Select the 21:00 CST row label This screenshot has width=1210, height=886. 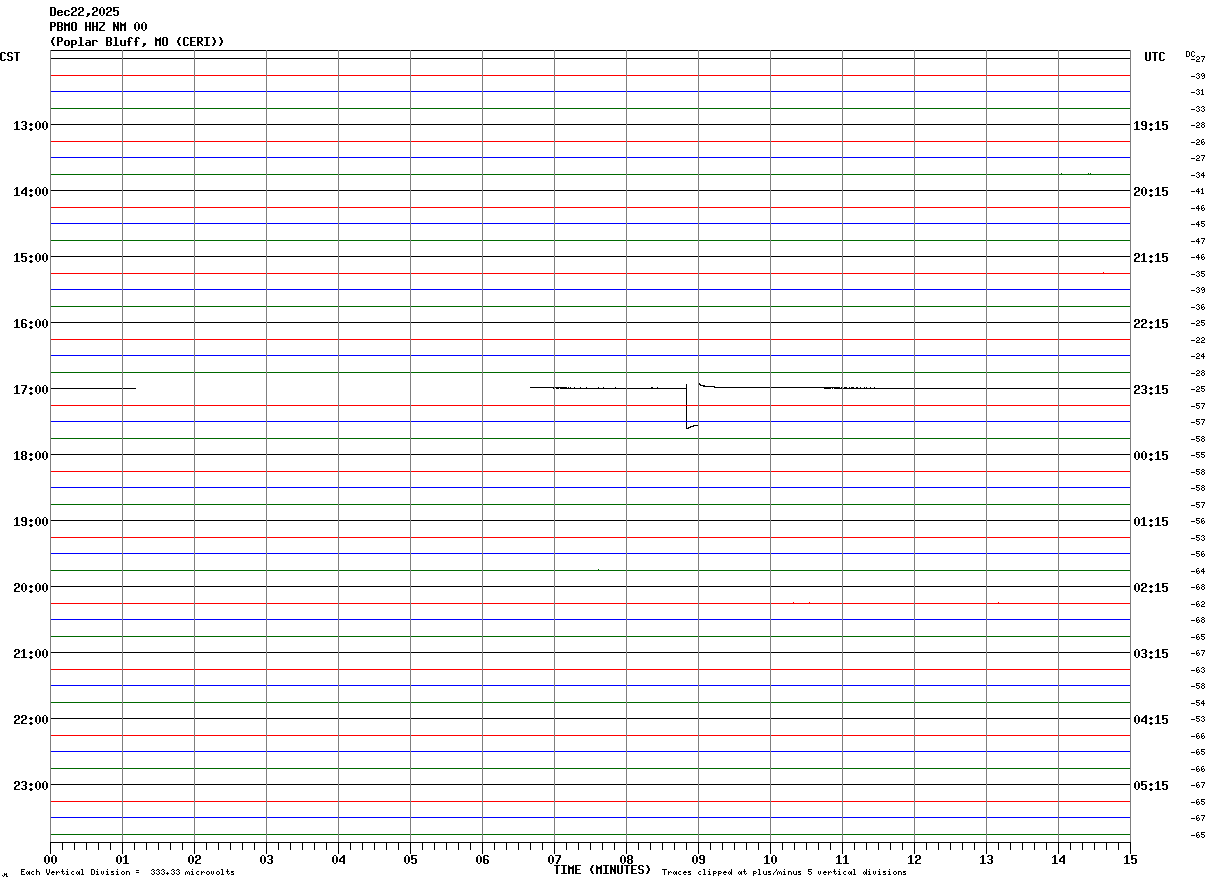[31, 653]
